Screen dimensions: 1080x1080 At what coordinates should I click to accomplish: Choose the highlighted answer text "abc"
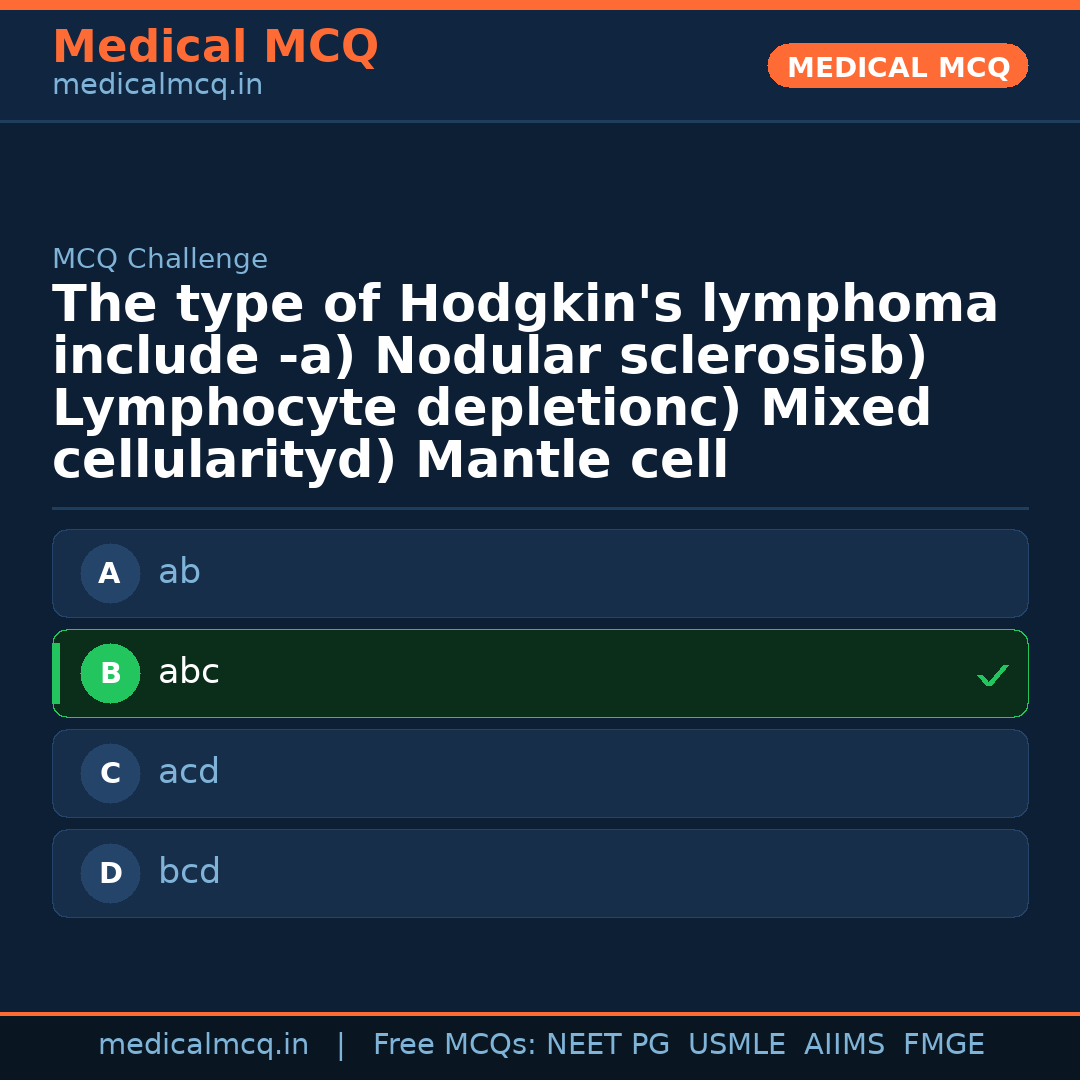[x=189, y=672]
